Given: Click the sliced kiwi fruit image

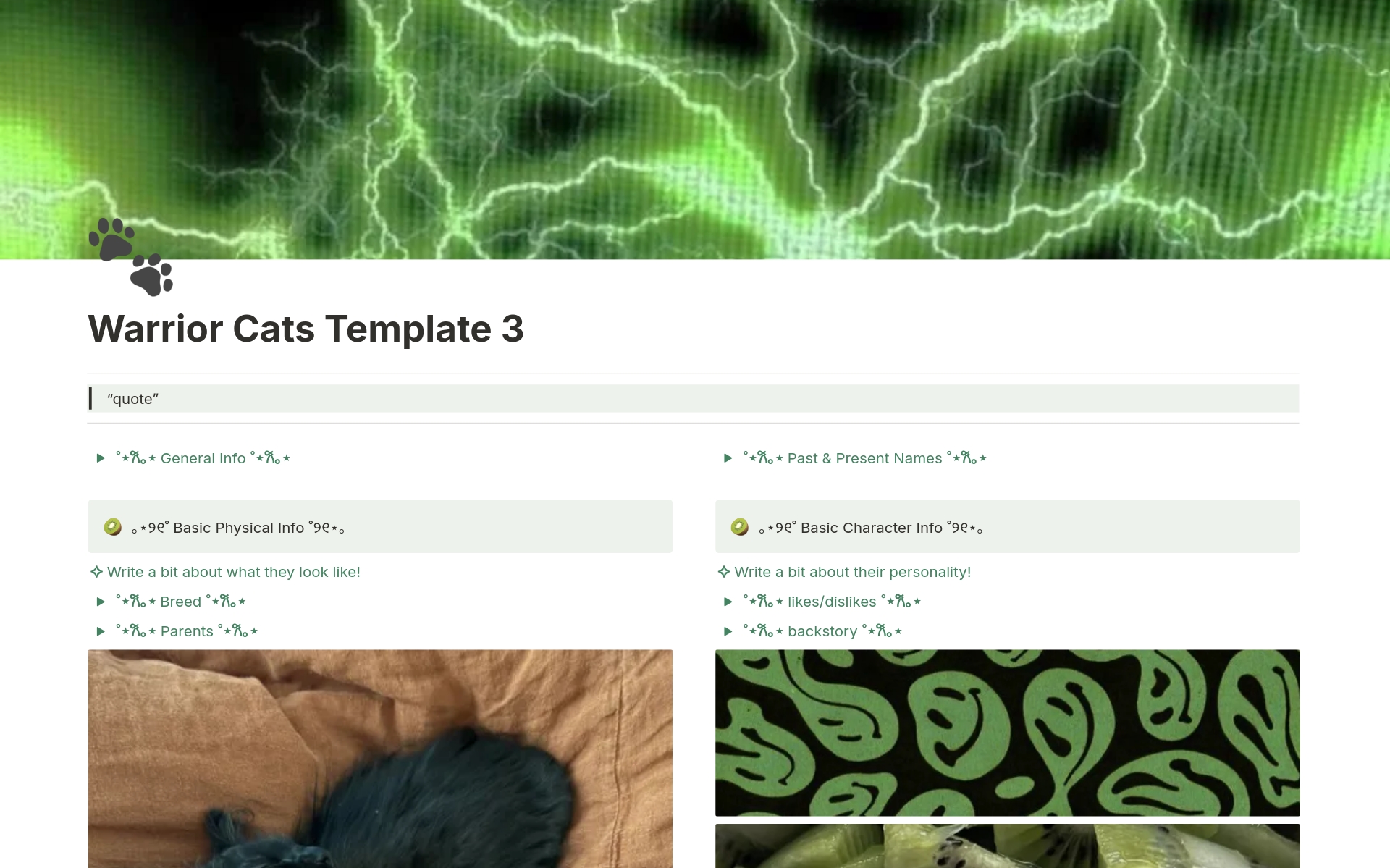Looking at the screenshot, I should 1007,846.
